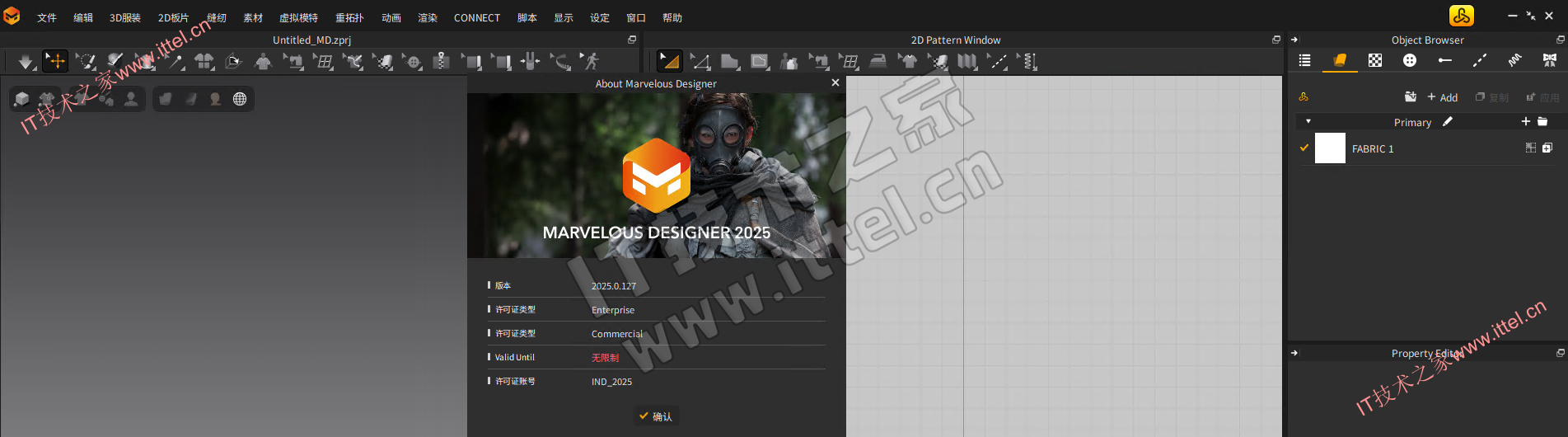Open folder icon in Primary group header
The image size is (1568, 437).
click(1542, 122)
